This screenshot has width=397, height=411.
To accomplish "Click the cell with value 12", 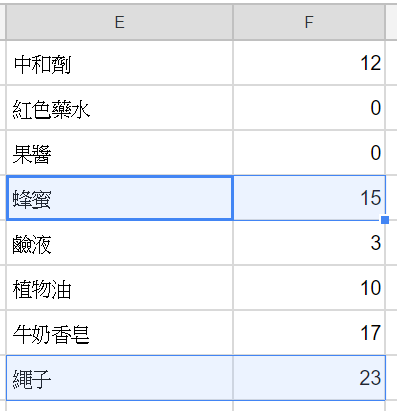I will [309, 63].
